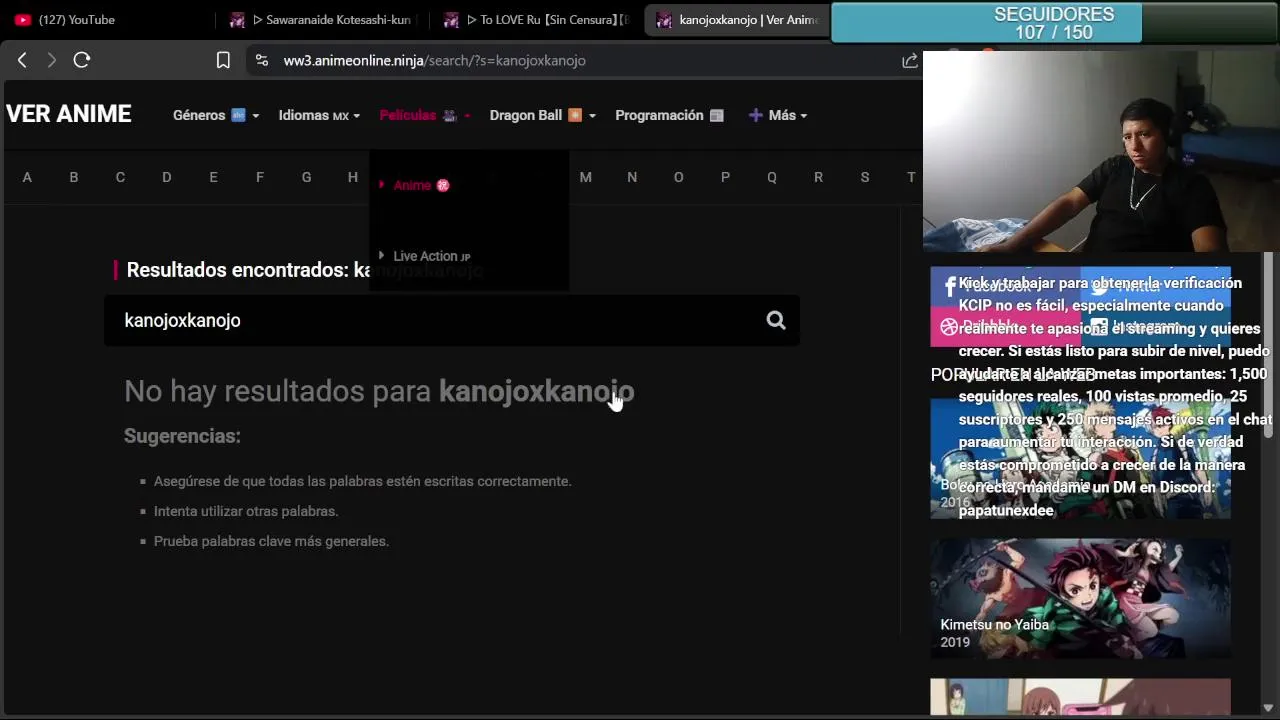Click the address bar URL
The image size is (1280, 720).
[x=434, y=60]
